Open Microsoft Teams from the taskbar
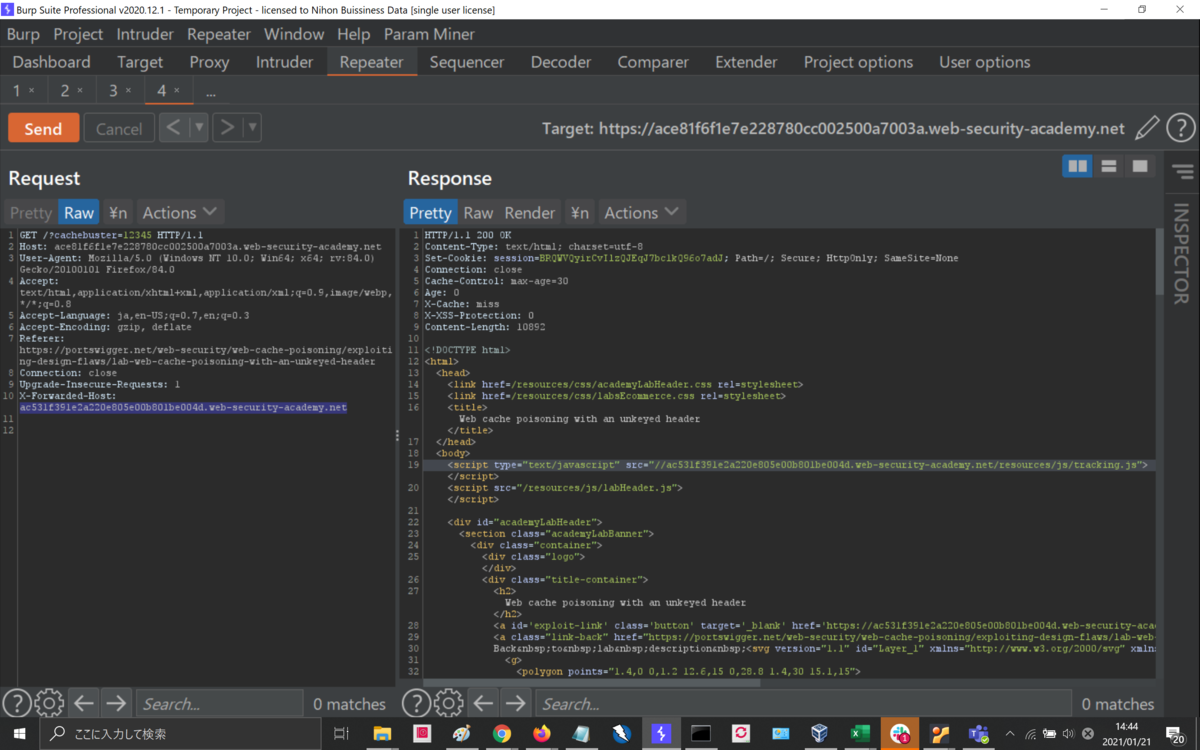Screen dimensions: 1200x750 click(x=978, y=734)
